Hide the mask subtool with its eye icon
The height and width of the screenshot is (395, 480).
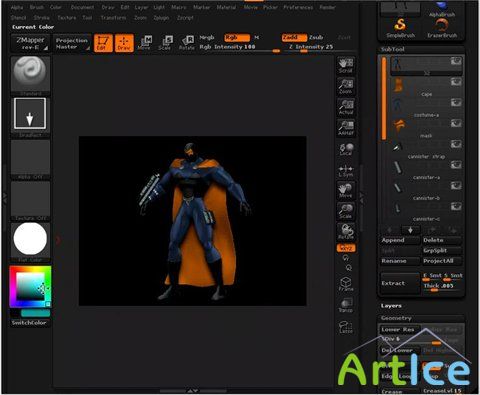coord(456,123)
